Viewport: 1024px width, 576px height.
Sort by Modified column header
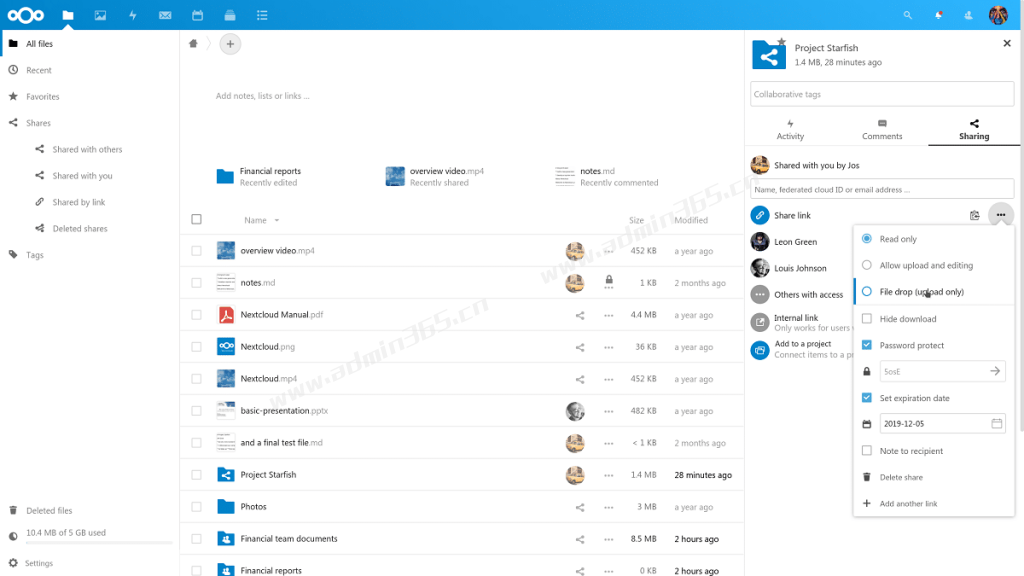pos(691,220)
